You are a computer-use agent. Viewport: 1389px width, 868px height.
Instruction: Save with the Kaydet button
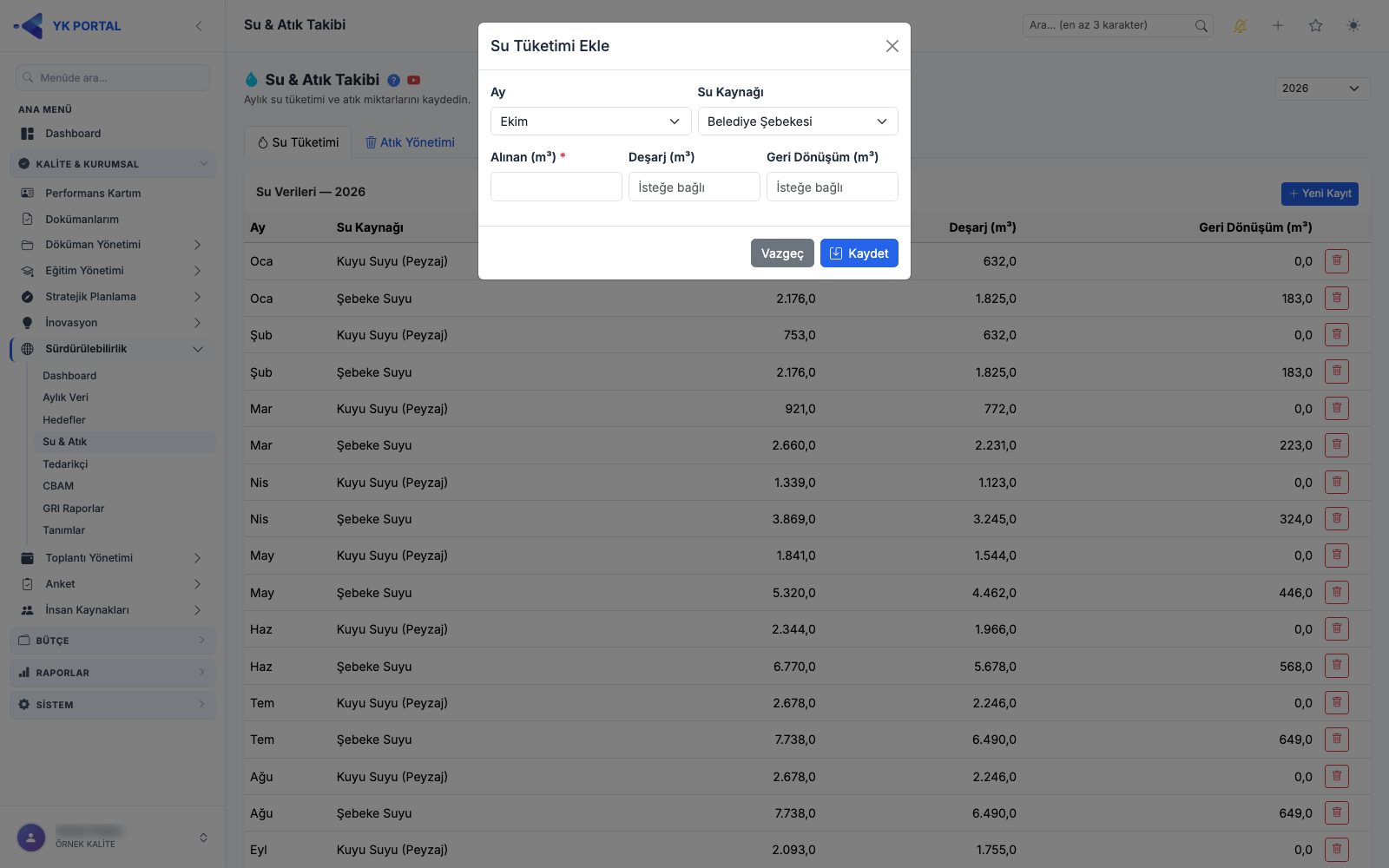[859, 253]
